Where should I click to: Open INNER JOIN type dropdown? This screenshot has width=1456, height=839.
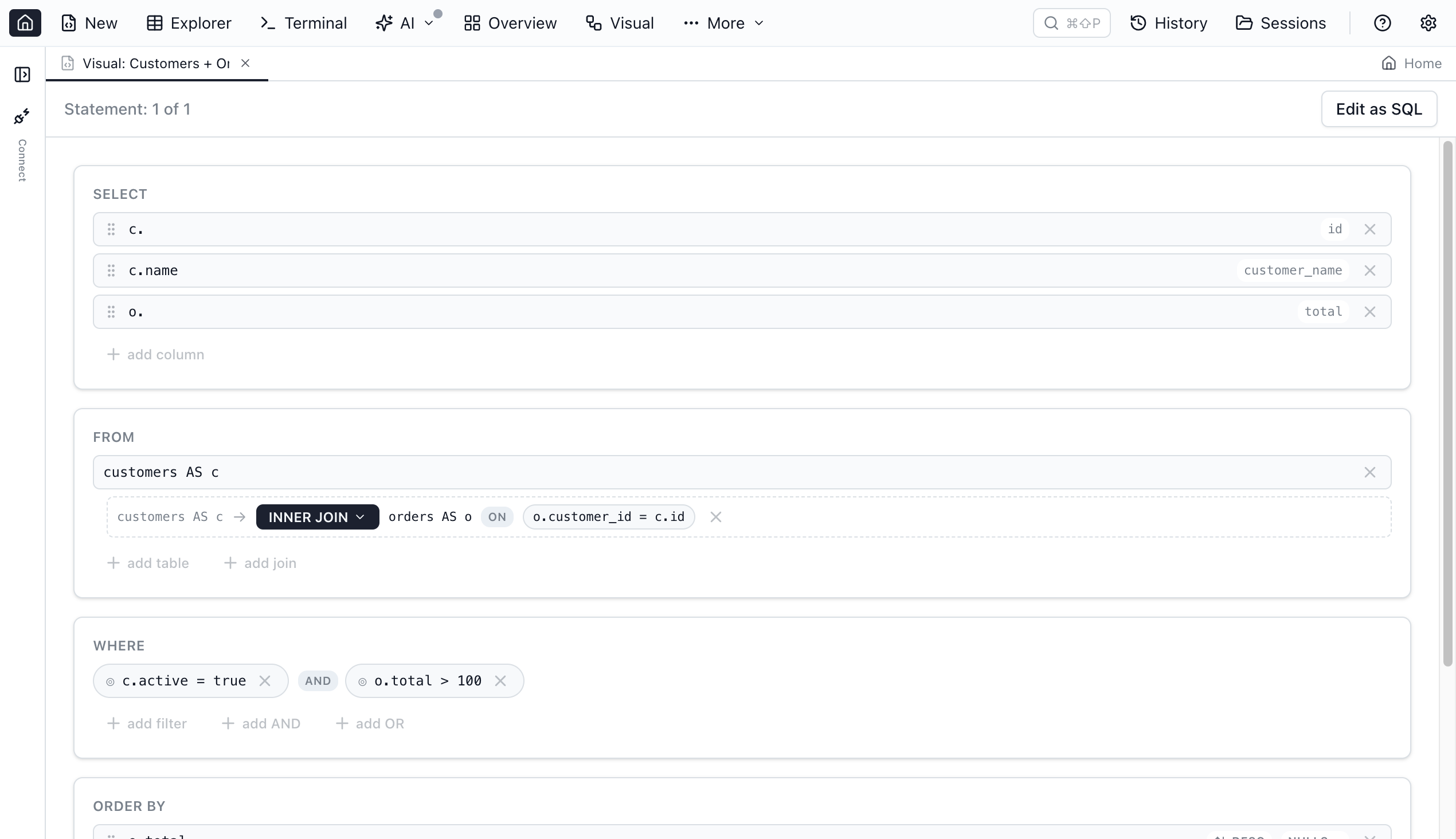(317, 517)
